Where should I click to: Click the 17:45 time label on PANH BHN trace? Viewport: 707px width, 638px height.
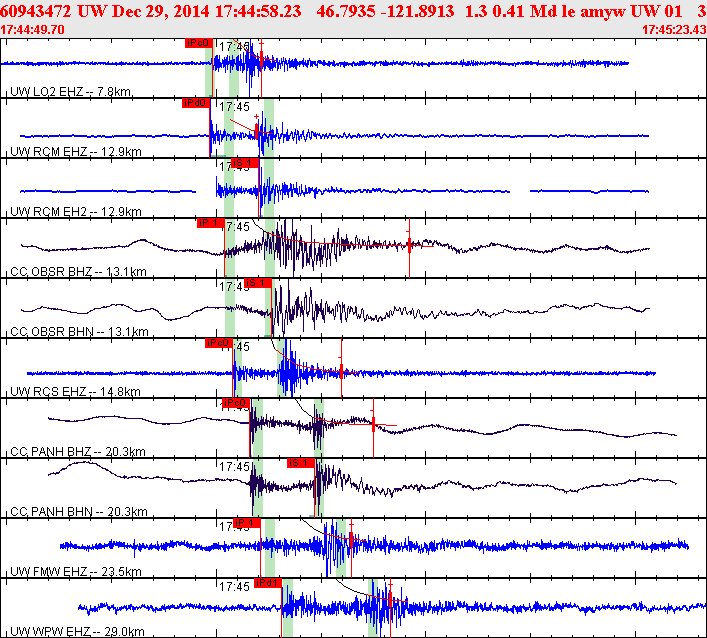click(x=234, y=467)
